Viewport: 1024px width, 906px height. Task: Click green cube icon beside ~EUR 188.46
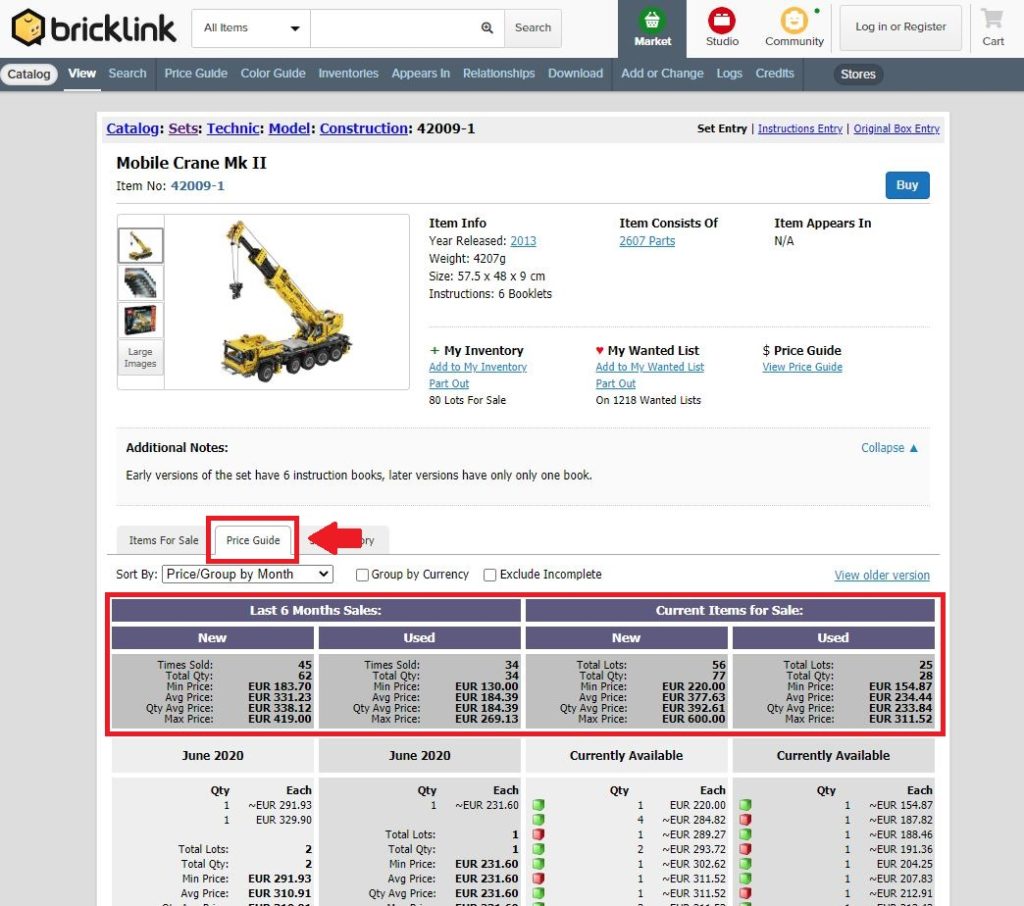(x=745, y=834)
